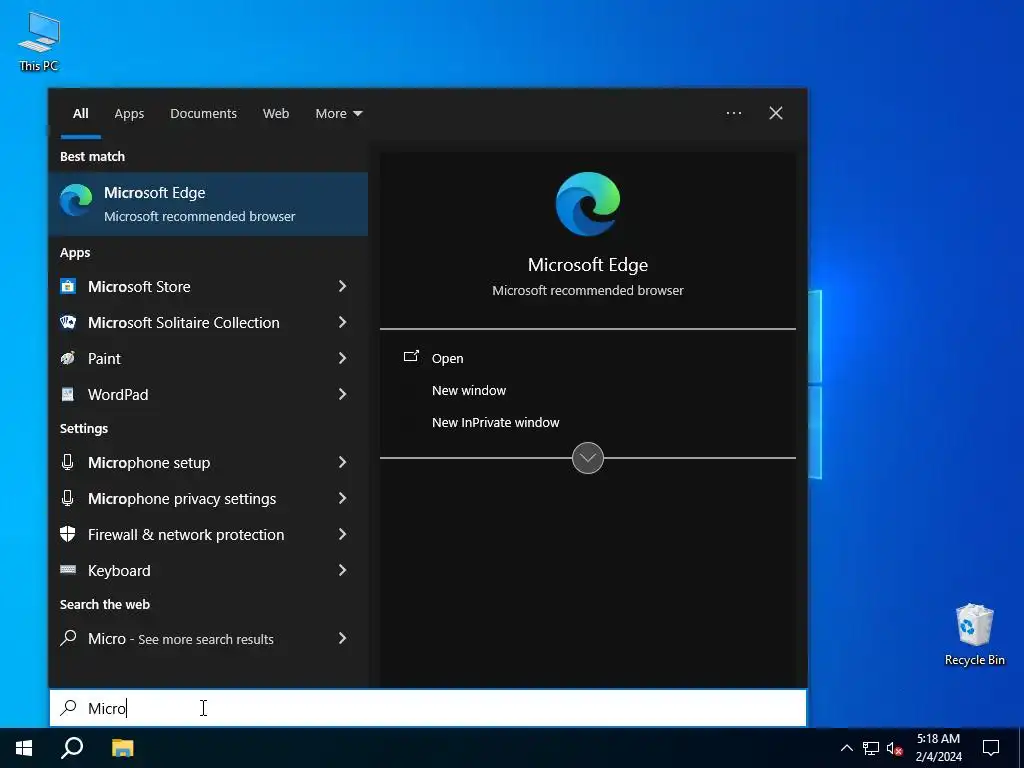Image resolution: width=1024 pixels, height=768 pixels.
Task: Expand the web search result arrow
Action: (x=342, y=638)
